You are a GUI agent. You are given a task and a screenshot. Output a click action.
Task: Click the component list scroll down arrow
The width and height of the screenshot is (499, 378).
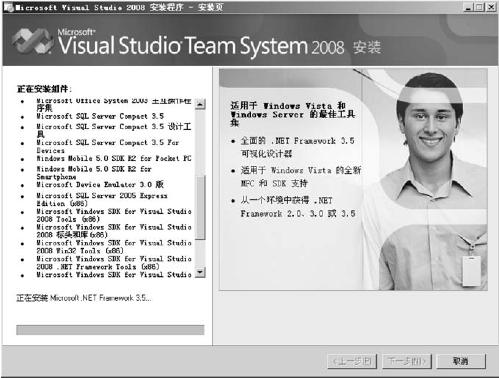(200, 272)
